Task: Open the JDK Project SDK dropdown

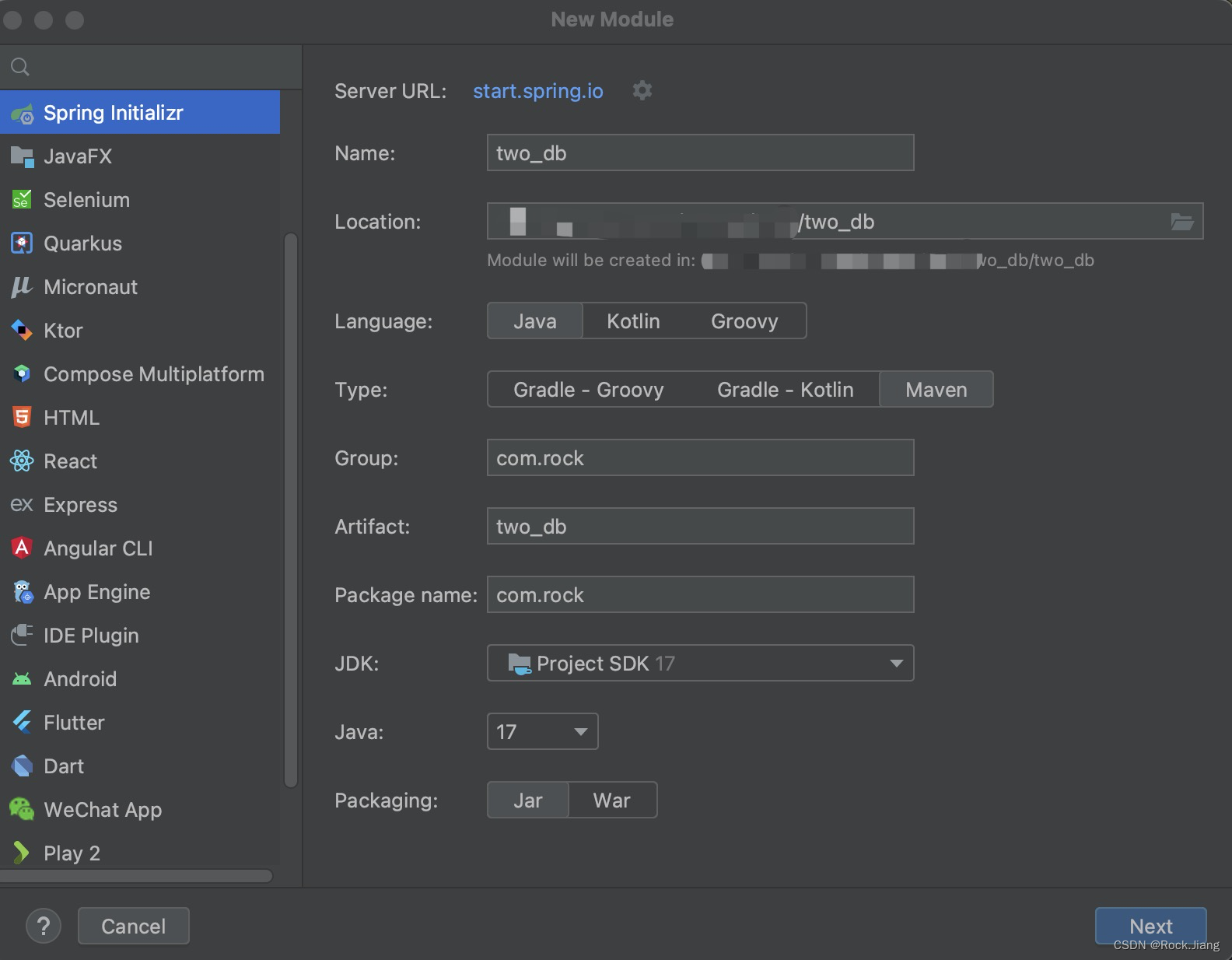Action: [700, 664]
